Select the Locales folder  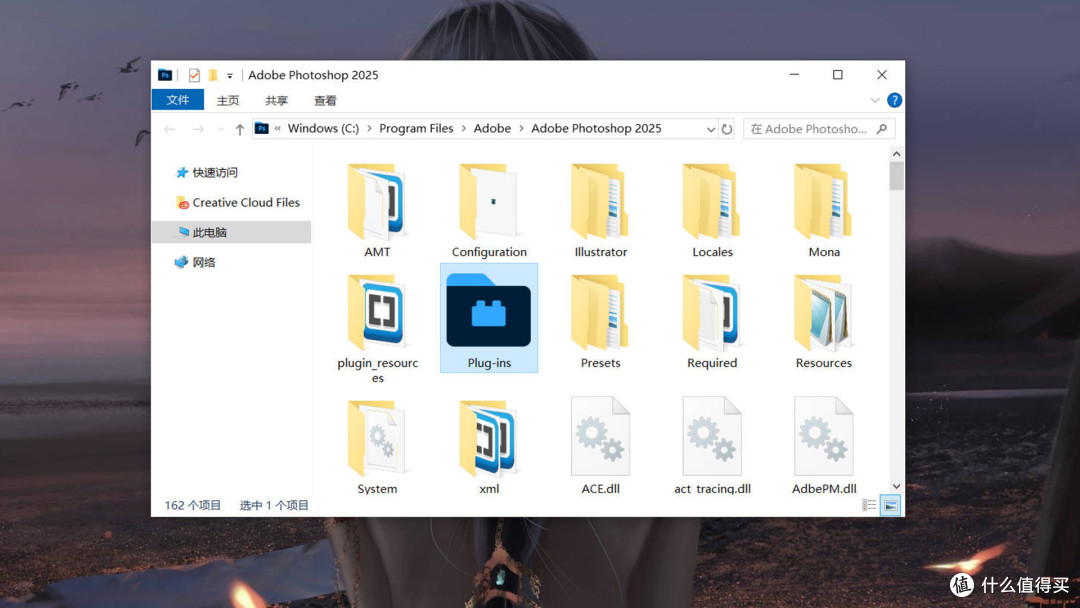712,211
